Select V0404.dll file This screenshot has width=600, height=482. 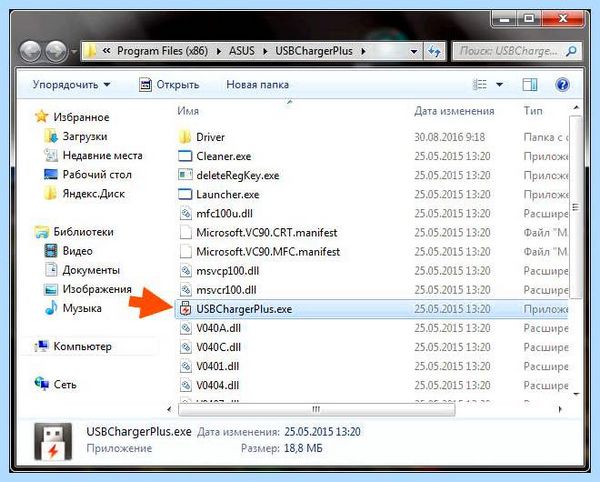(217, 385)
